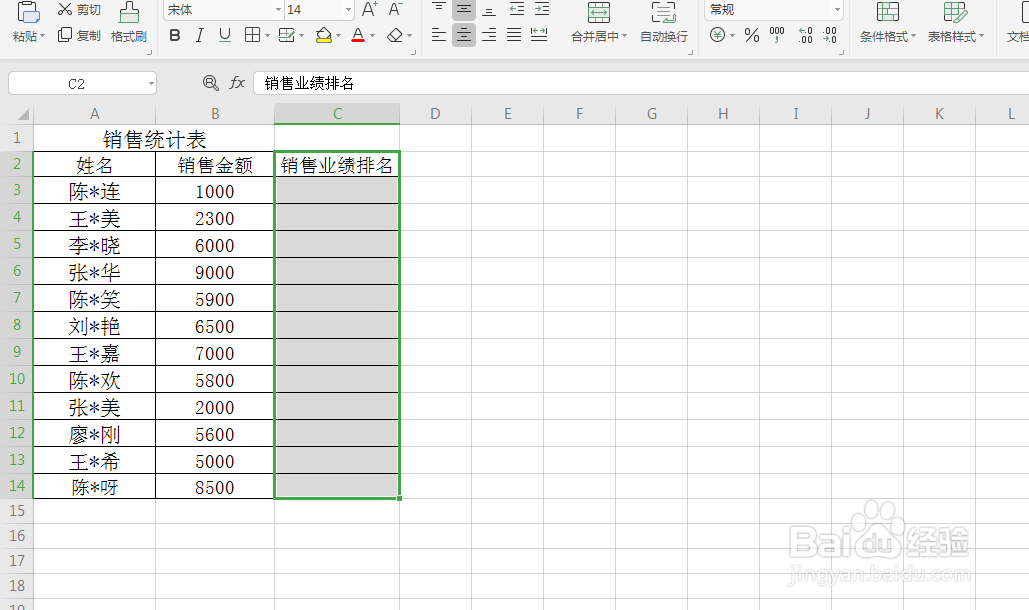Open the font color dropdown arrow
The image size is (1029, 610).
click(x=373, y=35)
